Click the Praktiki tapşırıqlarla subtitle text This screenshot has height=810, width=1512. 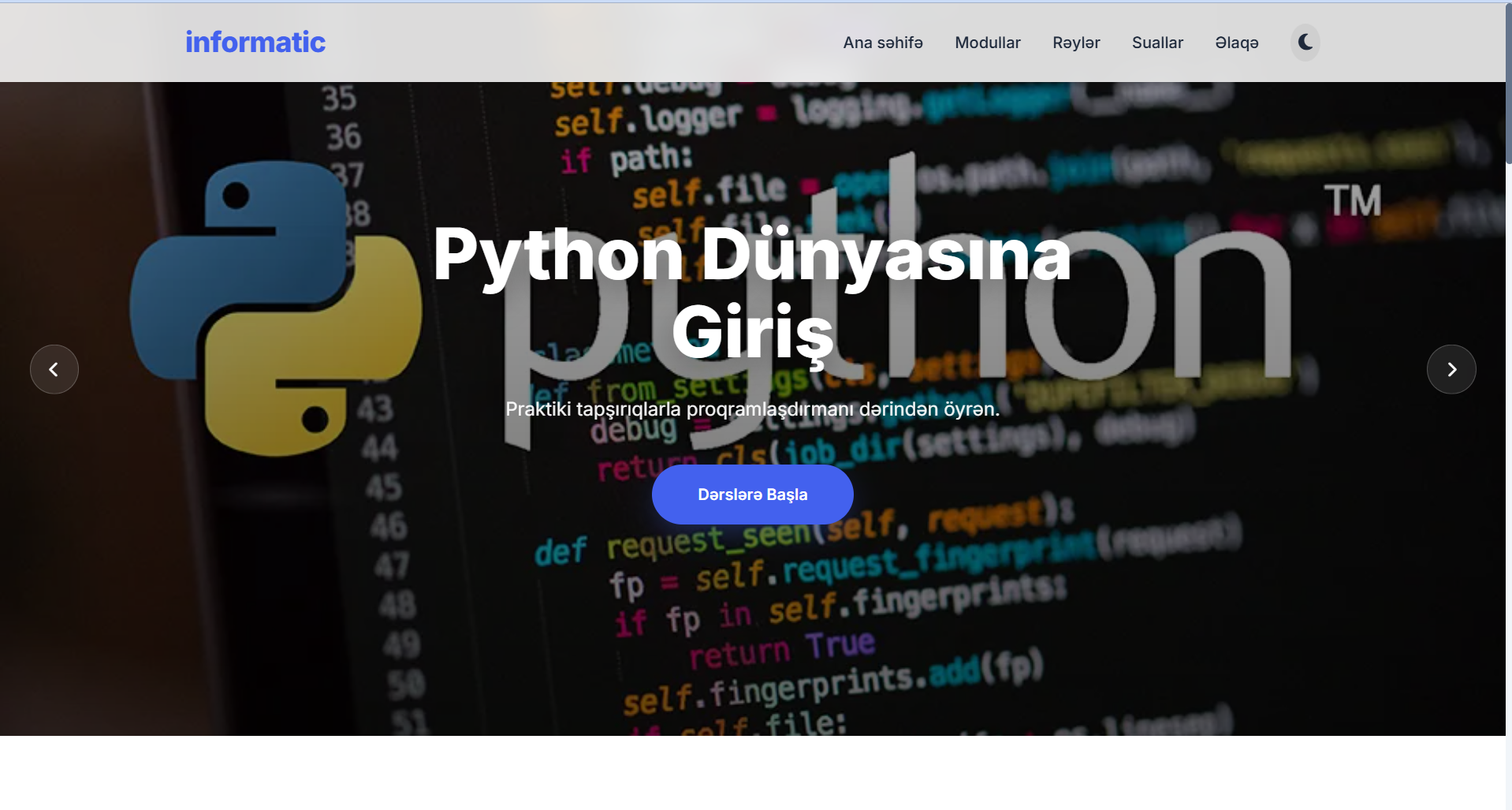click(x=751, y=409)
